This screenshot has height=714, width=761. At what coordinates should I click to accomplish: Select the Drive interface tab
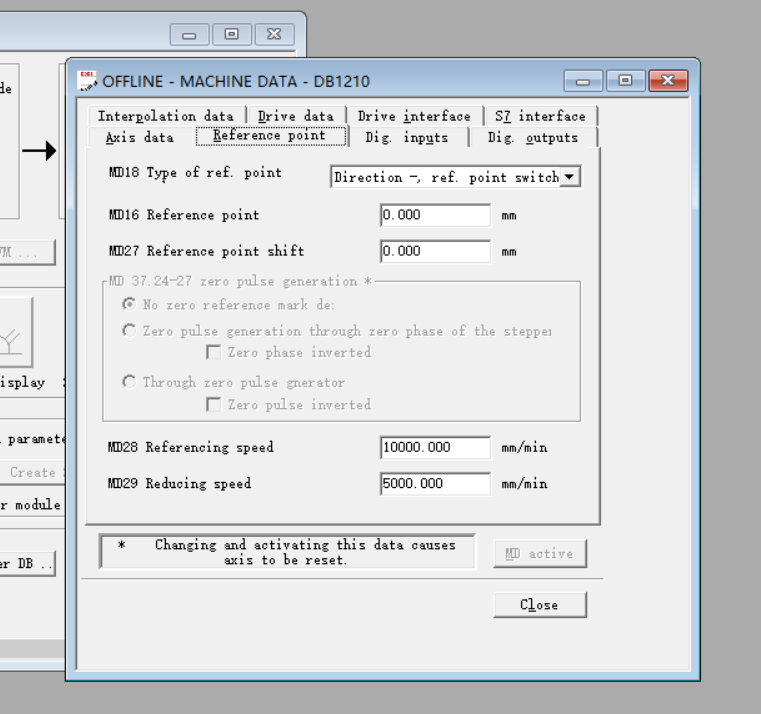[x=415, y=116]
